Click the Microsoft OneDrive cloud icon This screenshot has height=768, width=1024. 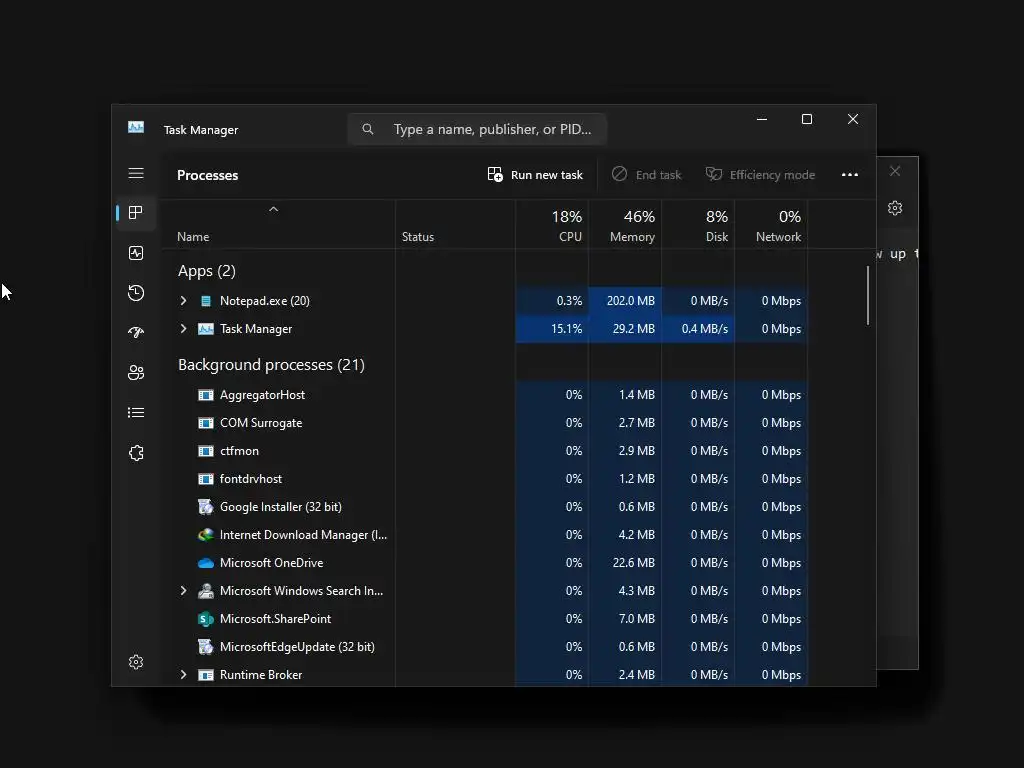[206, 563]
